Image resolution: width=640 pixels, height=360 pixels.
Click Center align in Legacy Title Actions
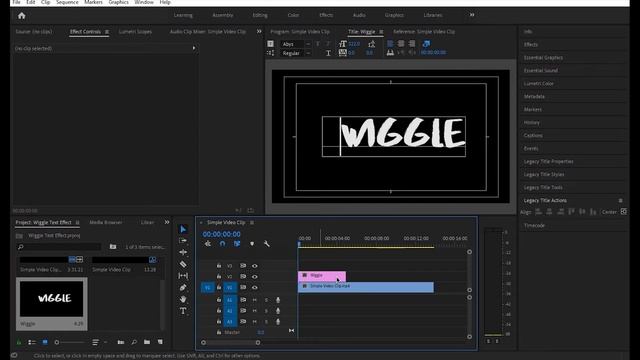click(624, 211)
